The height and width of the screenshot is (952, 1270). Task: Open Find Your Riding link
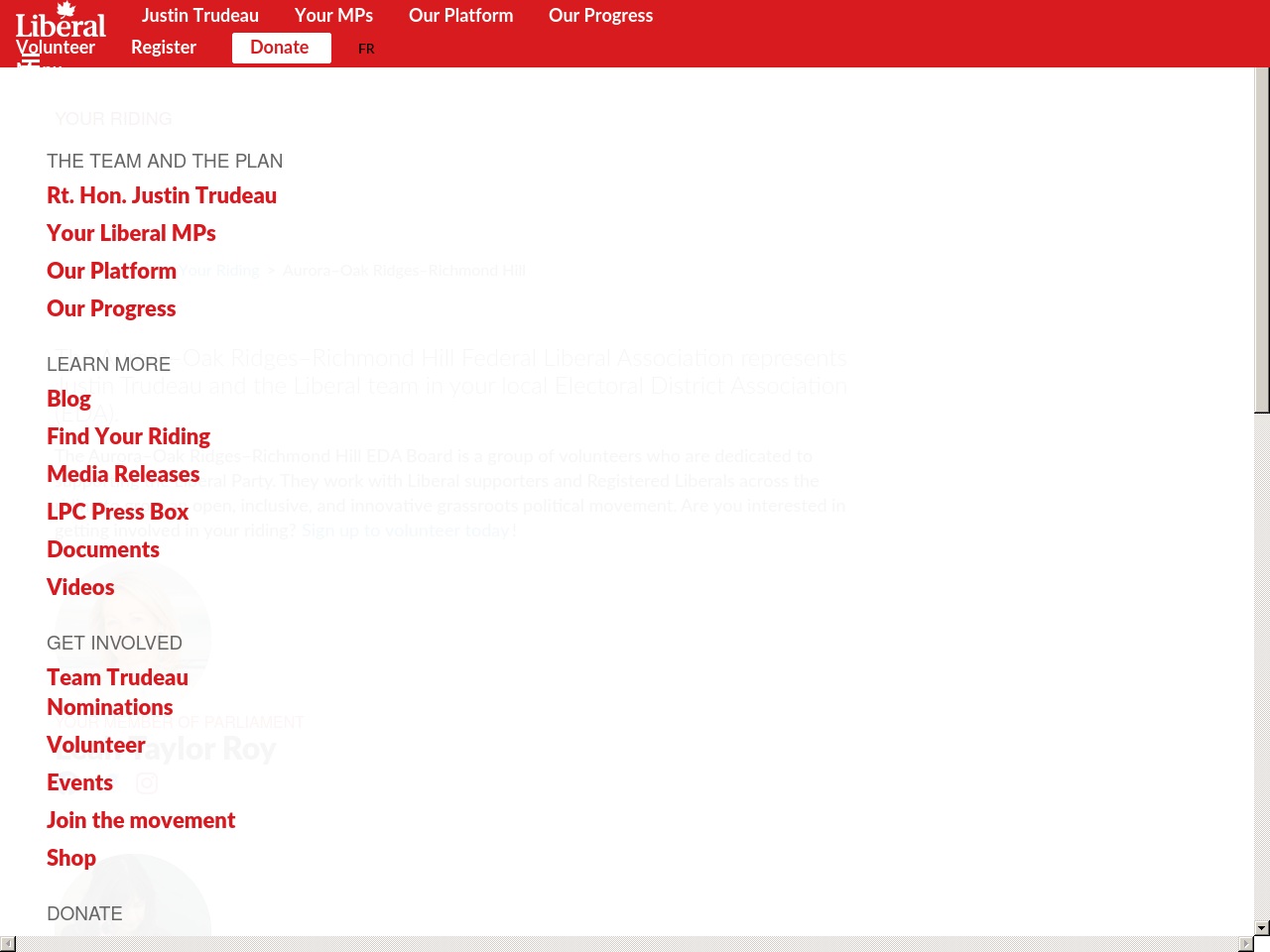point(128,436)
